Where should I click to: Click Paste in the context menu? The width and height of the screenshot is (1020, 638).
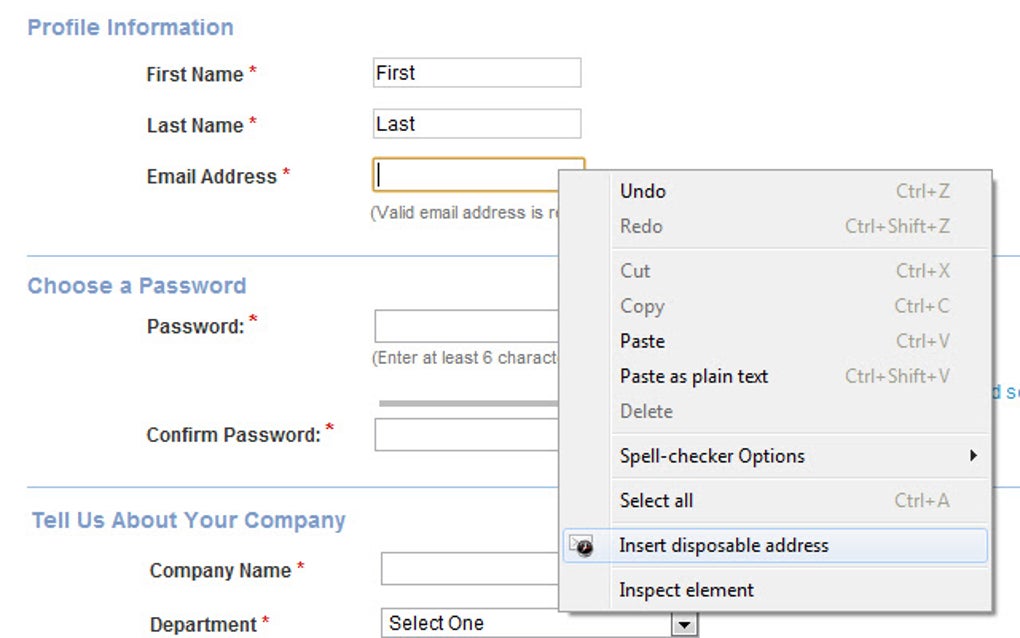click(642, 341)
